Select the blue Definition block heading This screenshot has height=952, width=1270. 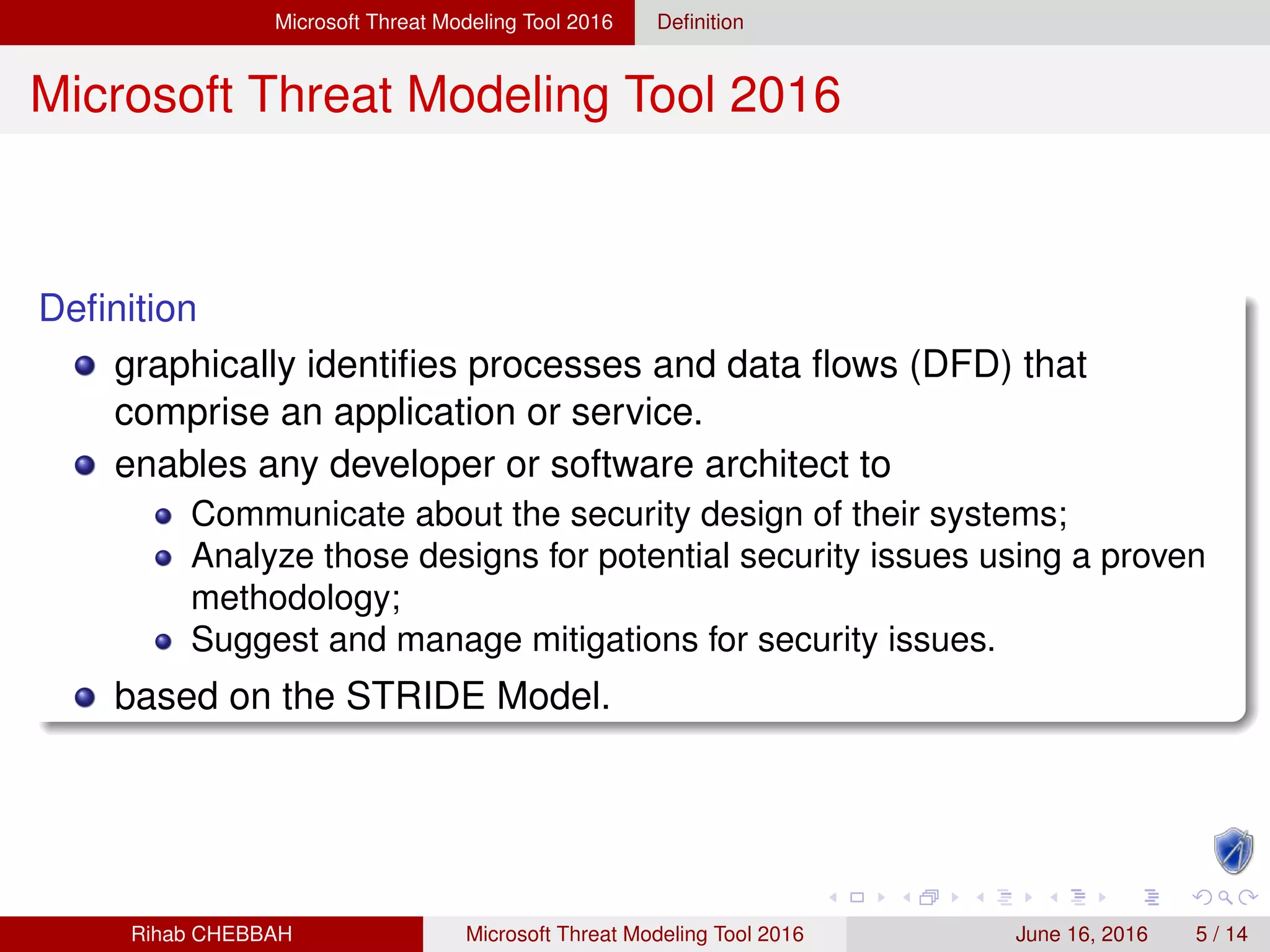(x=118, y=308)
